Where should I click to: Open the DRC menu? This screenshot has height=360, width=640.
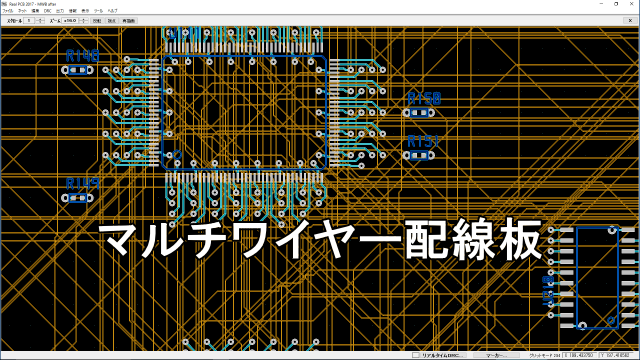coord(48,11)
